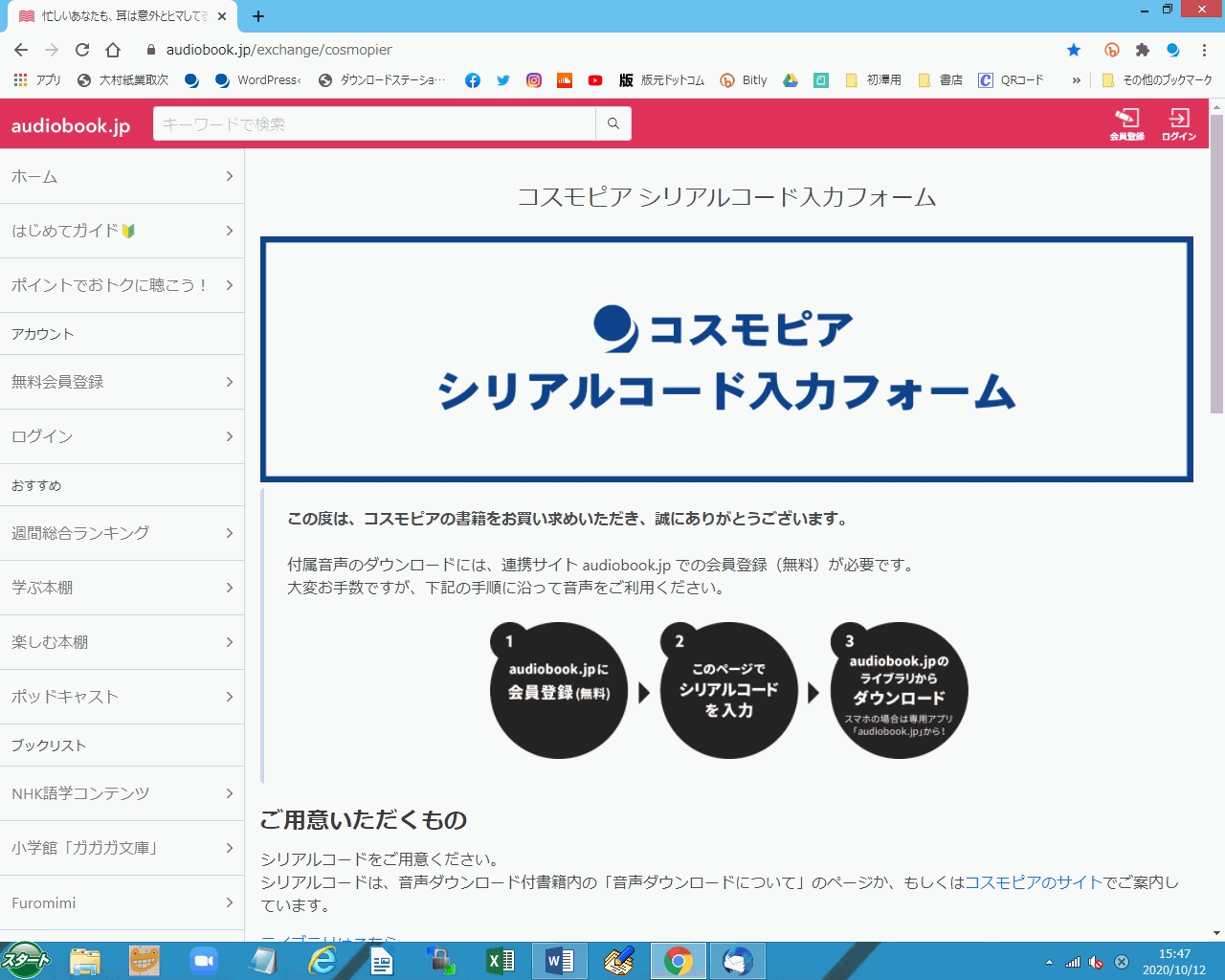Reload the current page

82,50
